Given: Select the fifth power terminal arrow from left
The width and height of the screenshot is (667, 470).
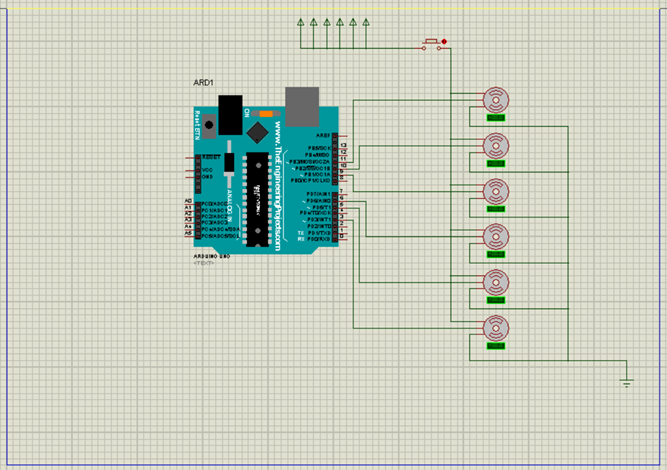Looking at the screenshot, I should pyautogui.click(x=353, y=22).
